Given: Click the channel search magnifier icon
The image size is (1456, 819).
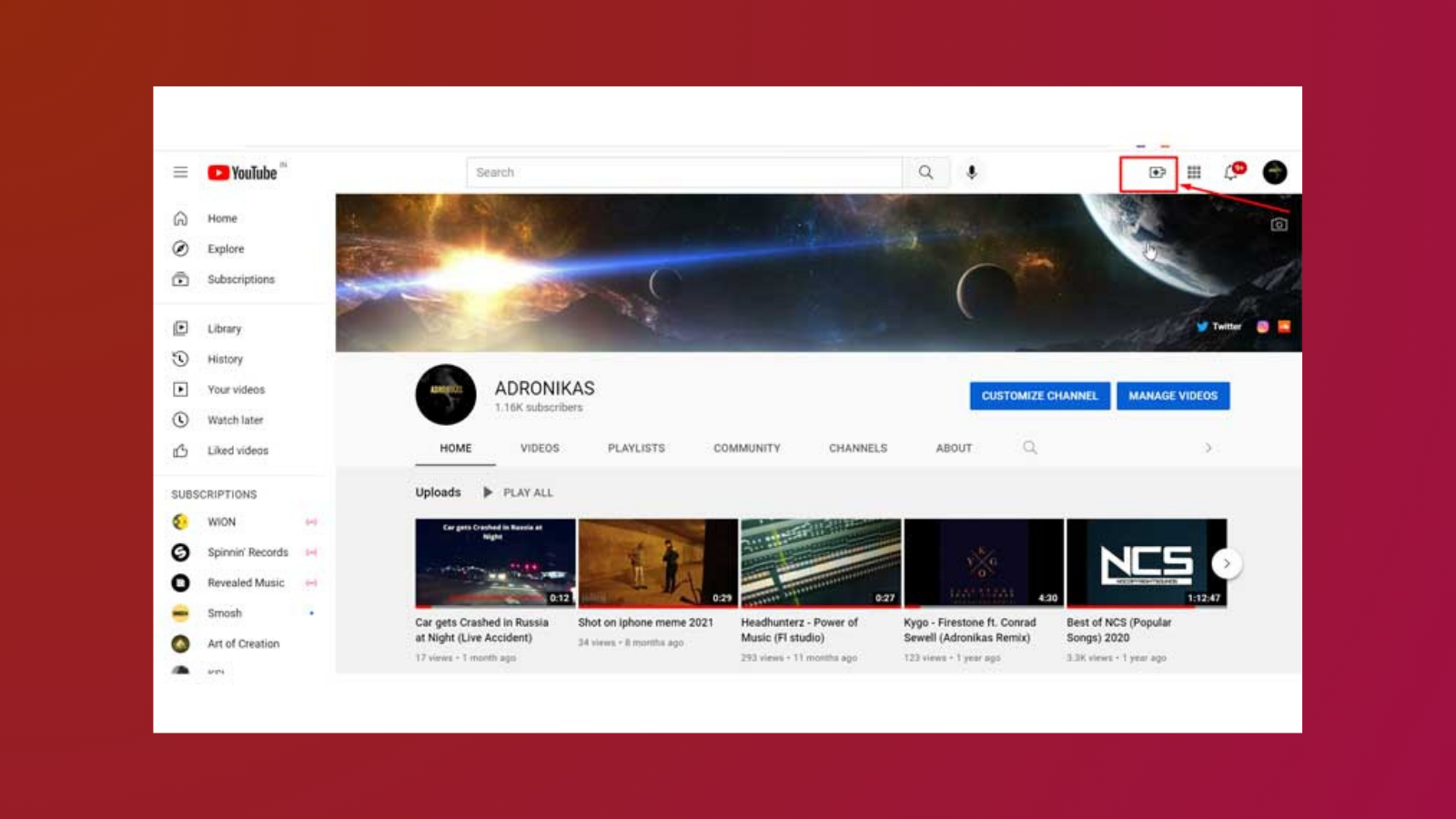Looking at the screenshot, I should click(1029, 448).
